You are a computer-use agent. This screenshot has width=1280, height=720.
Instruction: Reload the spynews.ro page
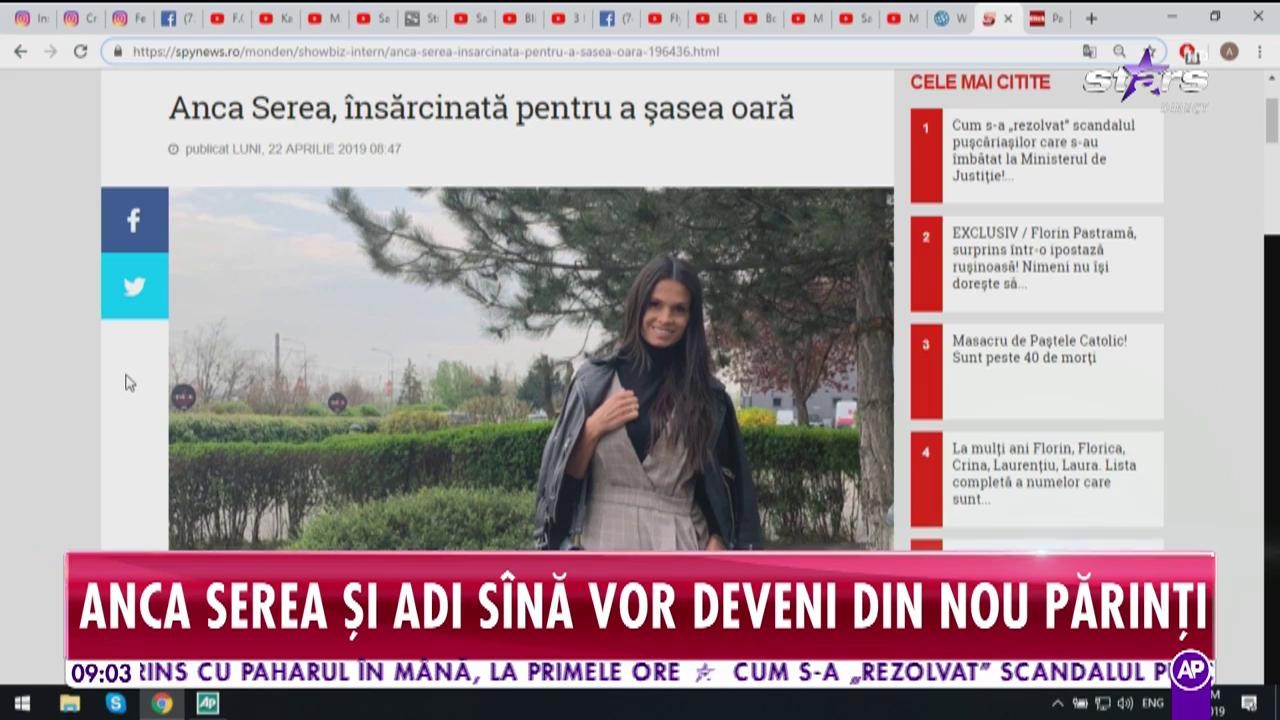tap(81, 52)
